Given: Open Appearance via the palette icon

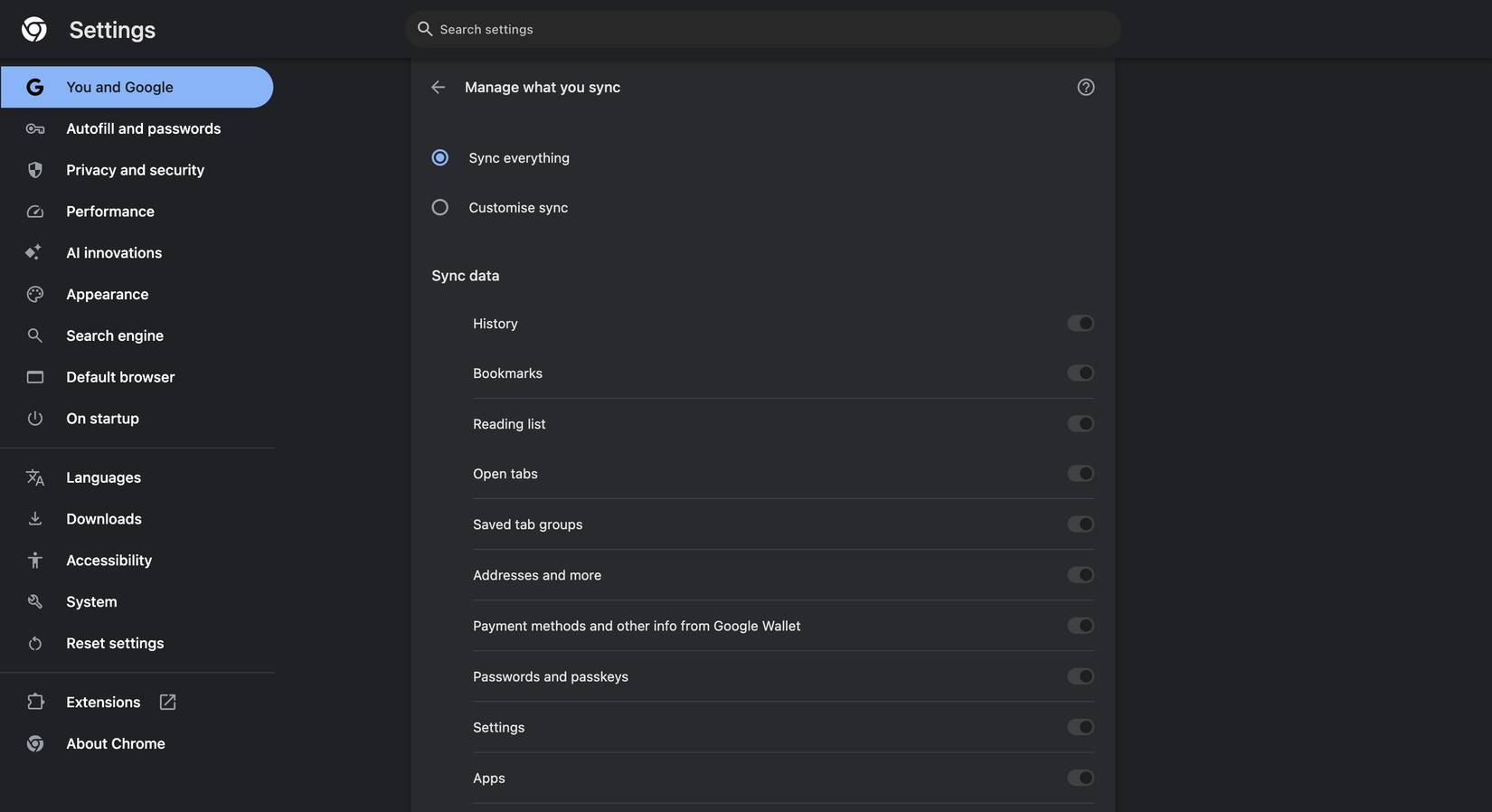Looking at the screenshot, I should (33, 293).
